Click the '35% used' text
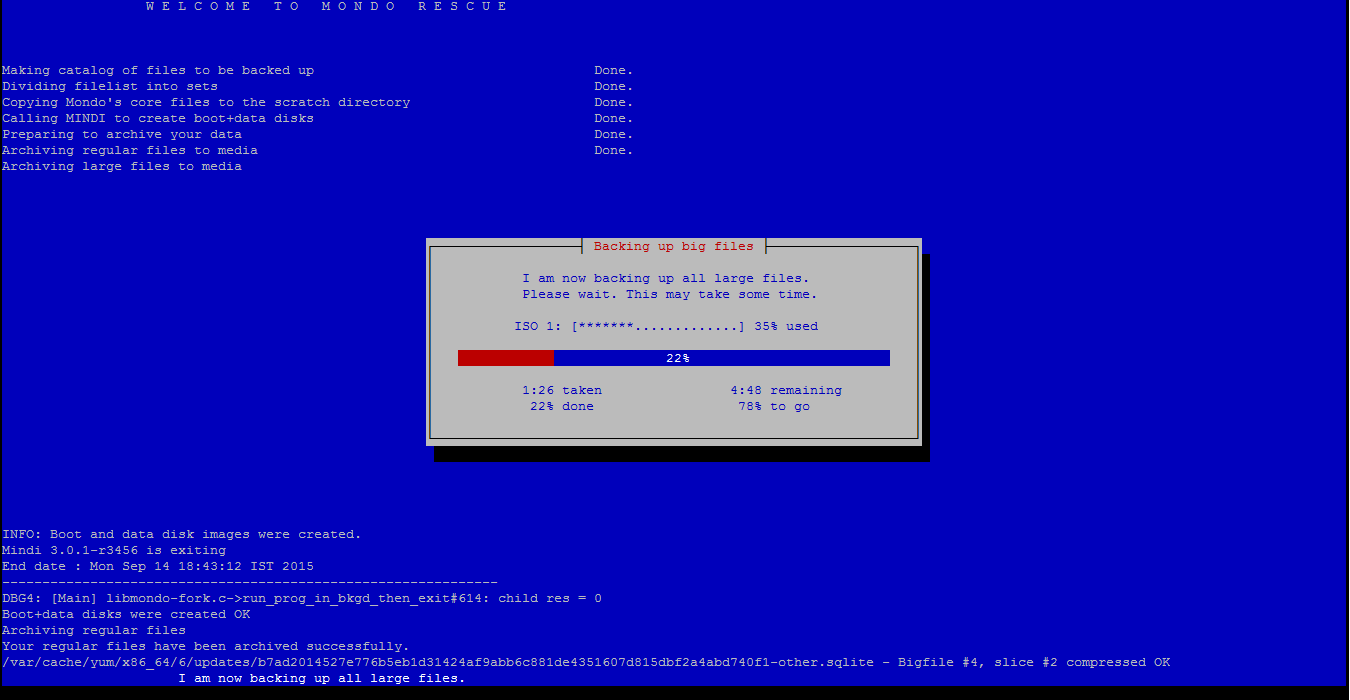The height and width of the screenshot is (700, 1350). pyautogui.click(x=786, y=327)
